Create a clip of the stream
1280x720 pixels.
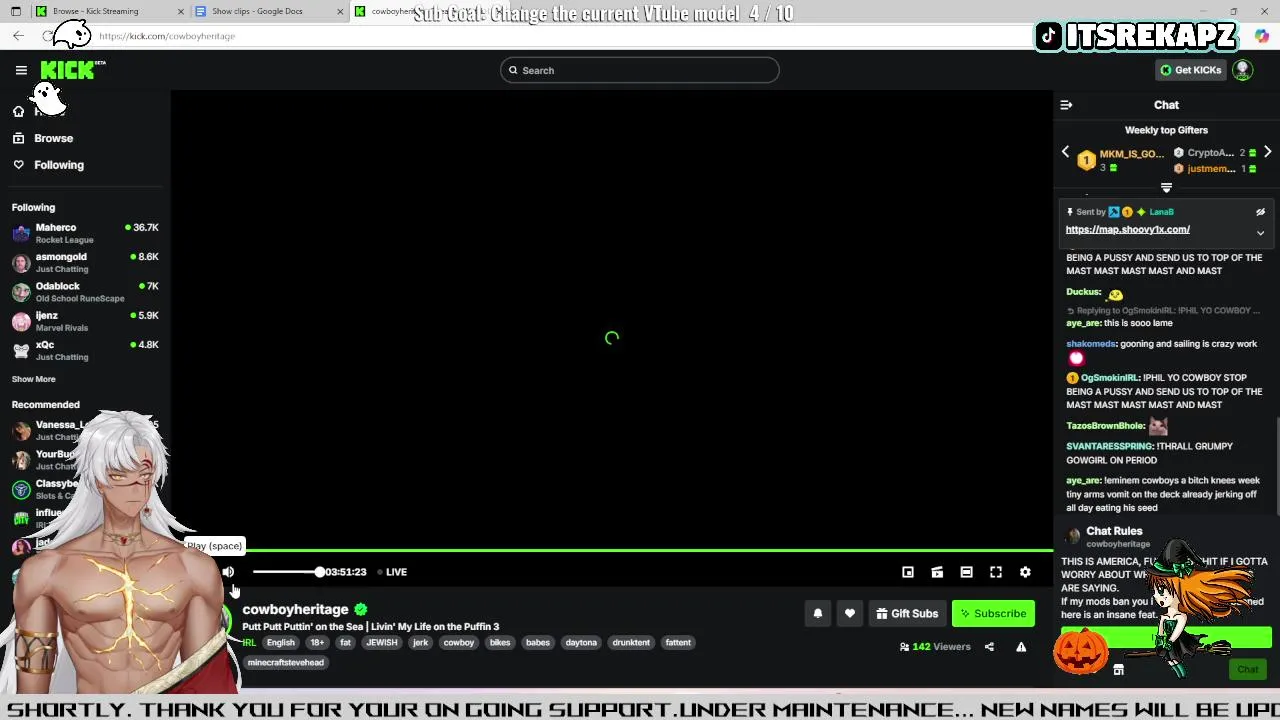click(x=937, y=572)
